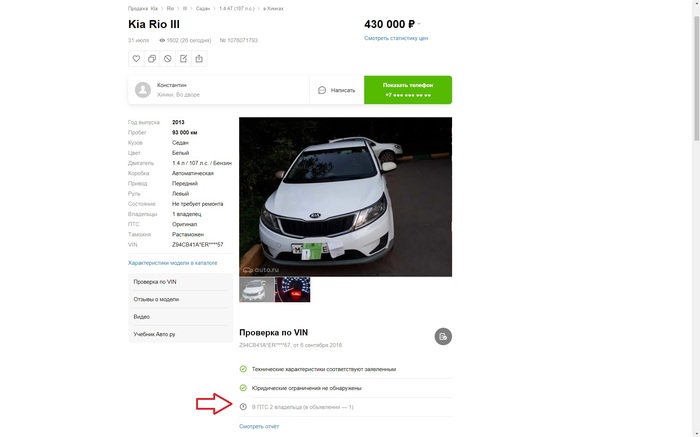Open the 'Отзывы о модели' sidebar item
700x437 pixels.
point(180,299)
